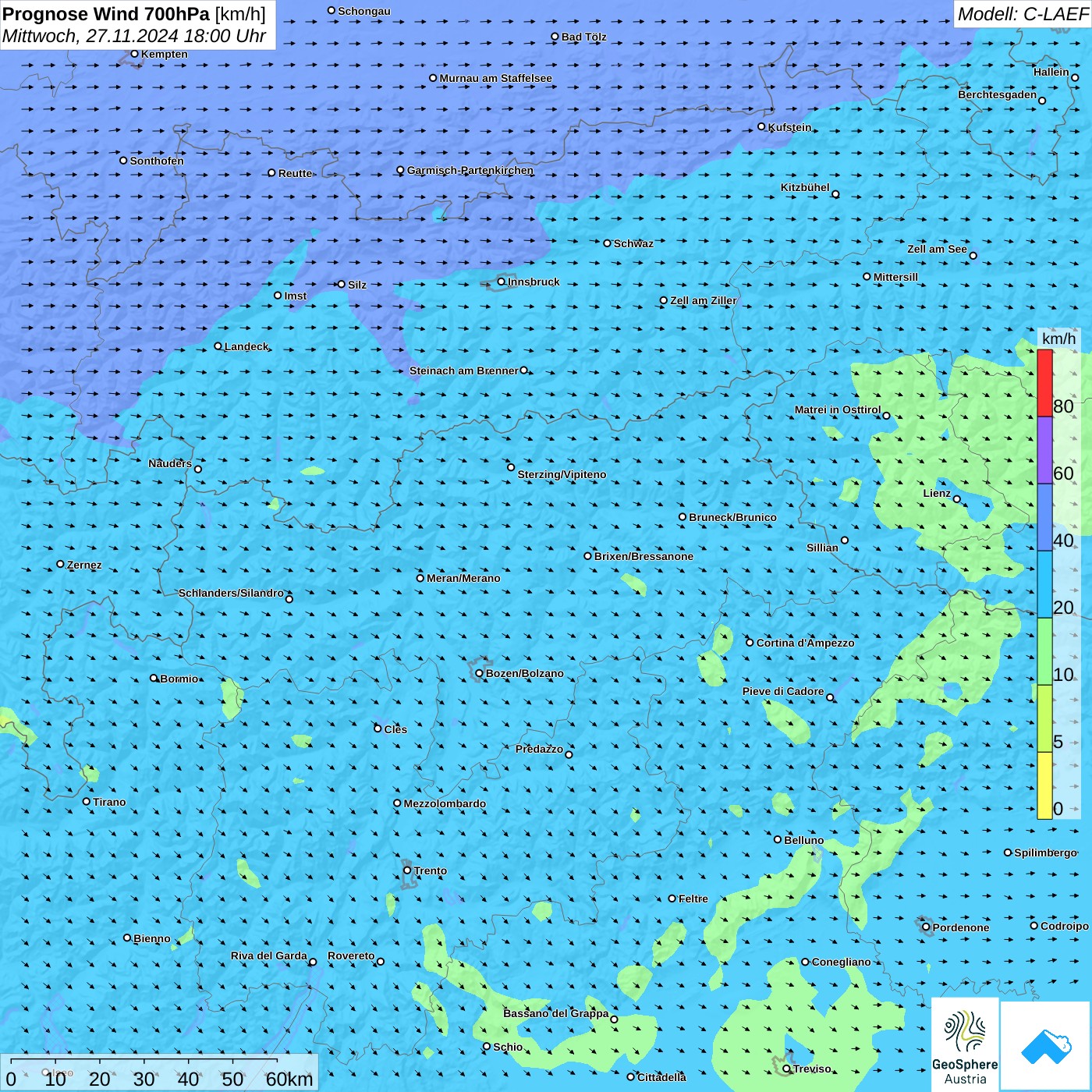Click the Innsbruck city marker circle
Screen dimensions: 1092x1092
(502, 282)
